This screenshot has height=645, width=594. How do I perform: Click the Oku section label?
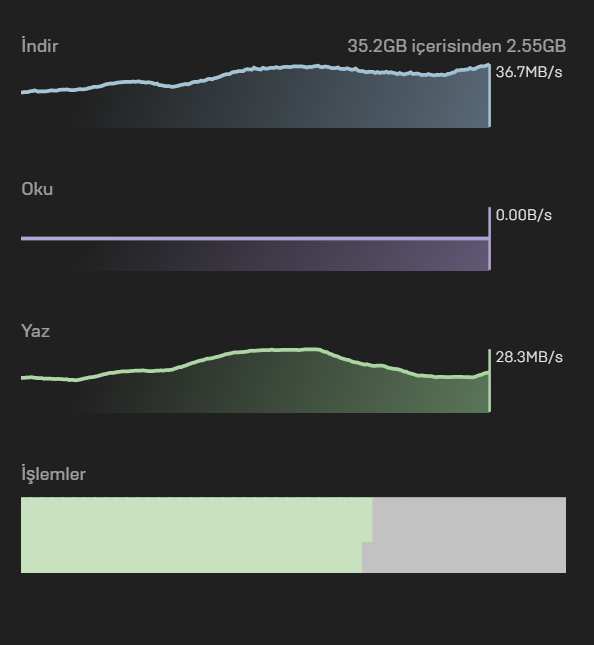click(37, 189)
